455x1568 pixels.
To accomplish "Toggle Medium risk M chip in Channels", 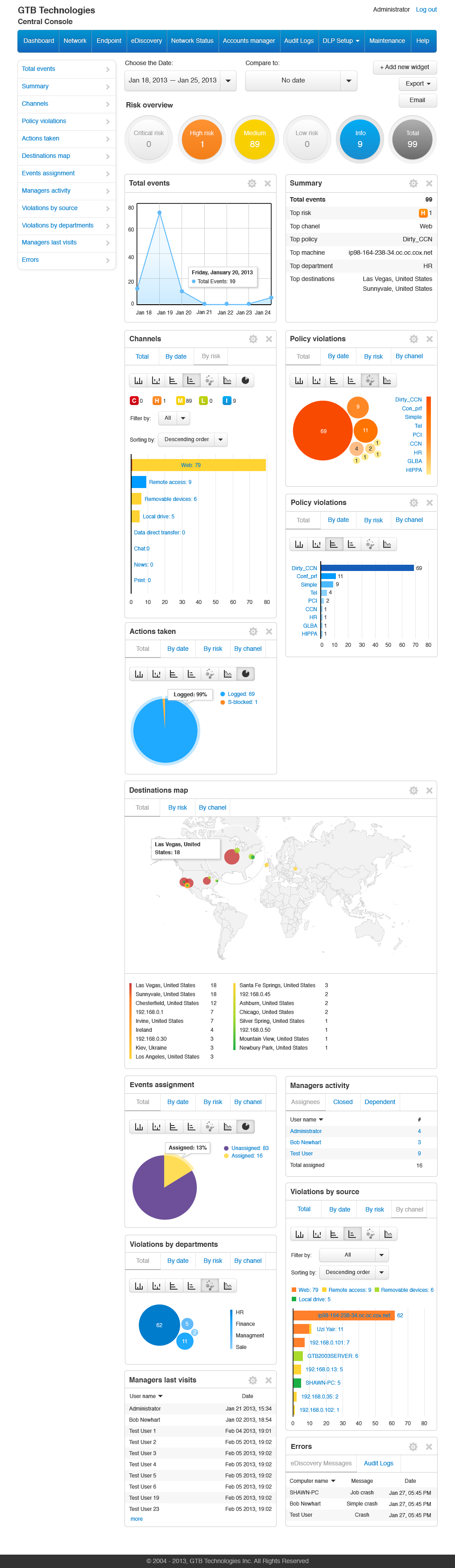I will pyautogui.click(x=180, y=401).
